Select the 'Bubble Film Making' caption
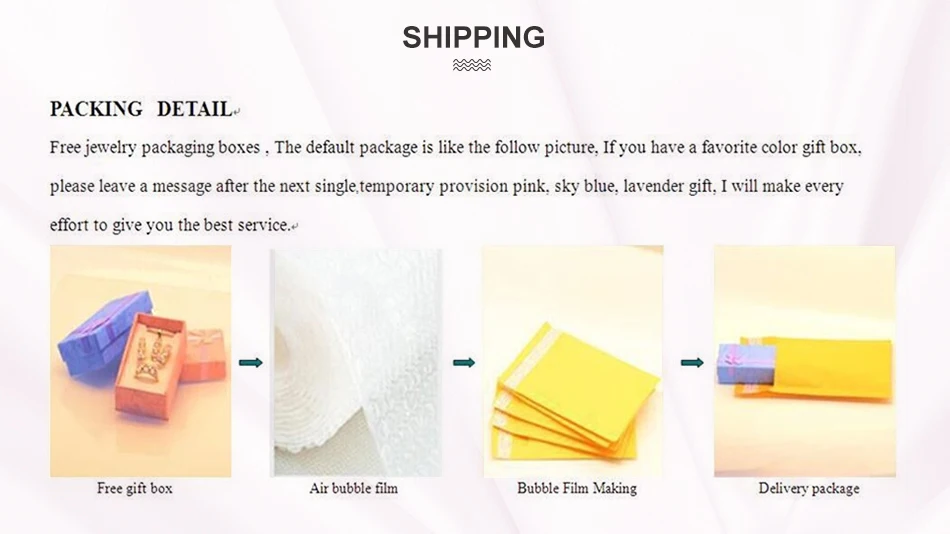Image resolution: width=950 pixels, height=534 pixels. click(577, 489)
